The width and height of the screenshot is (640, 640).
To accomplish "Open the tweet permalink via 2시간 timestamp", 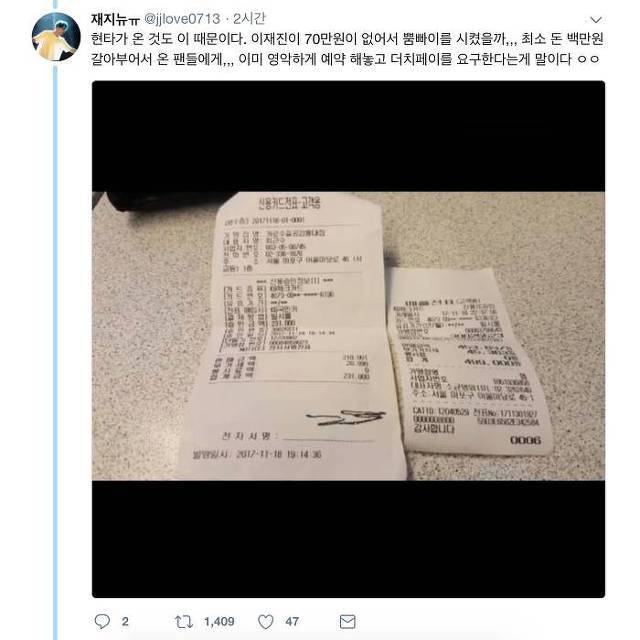I will click(249, 19).
